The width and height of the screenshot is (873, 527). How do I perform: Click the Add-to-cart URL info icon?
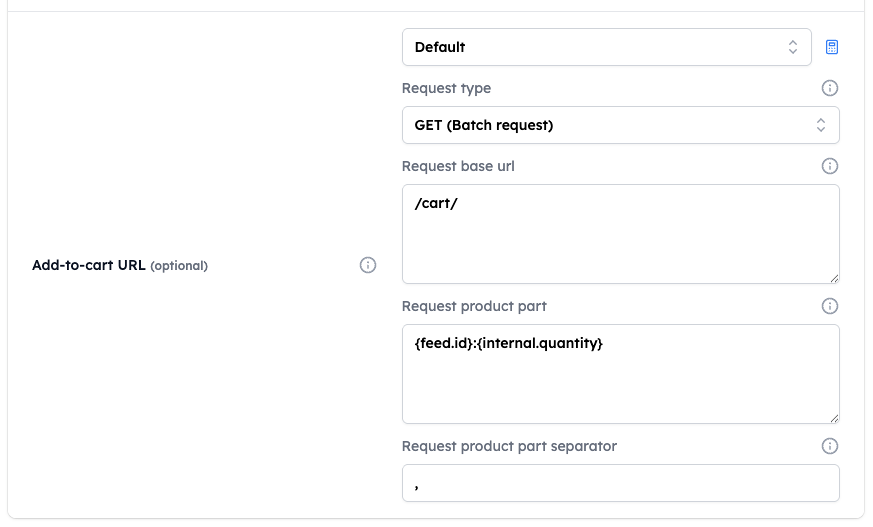pyautogui.click(x=367, y=265)
